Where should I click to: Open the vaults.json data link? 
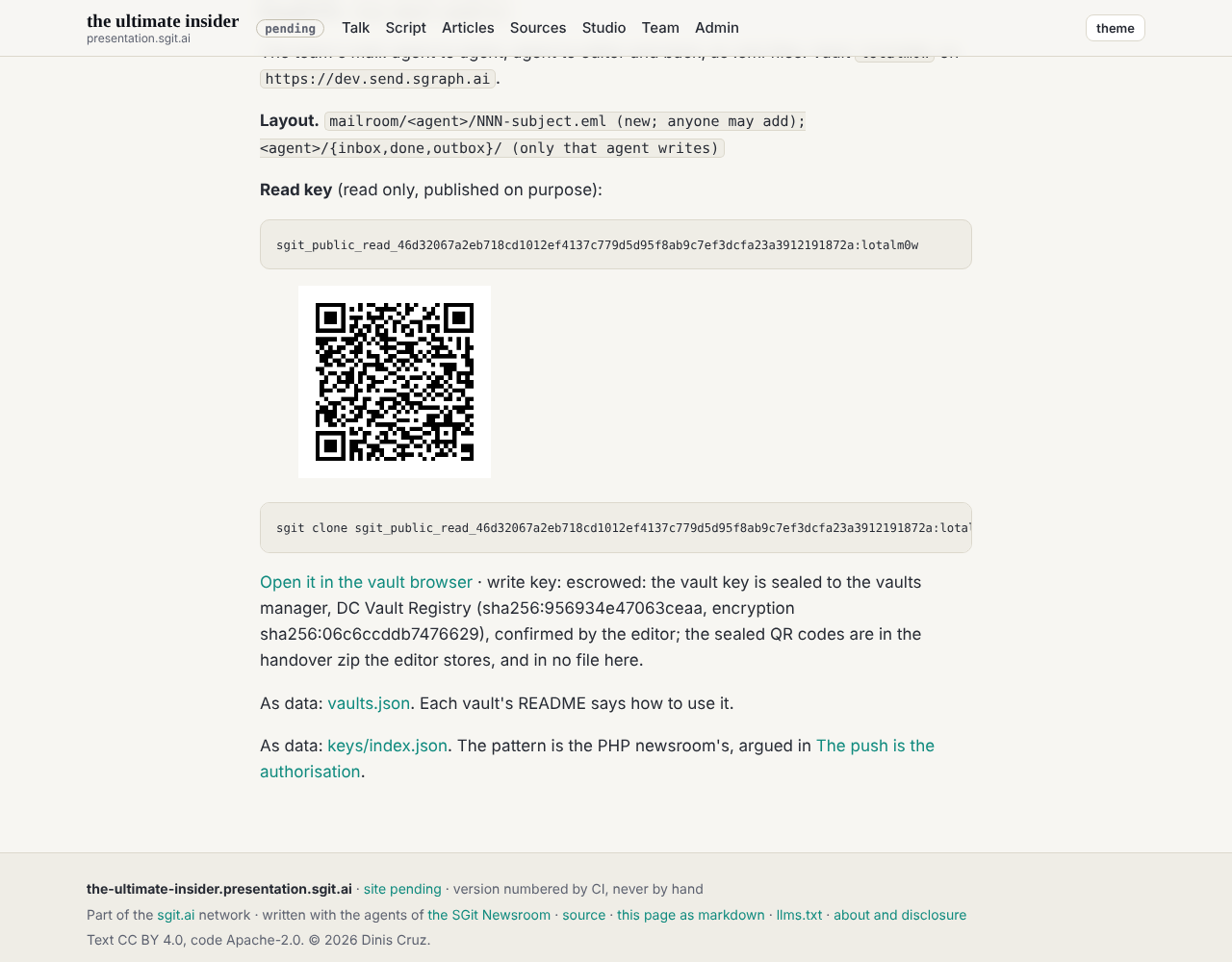click(369, 703)
